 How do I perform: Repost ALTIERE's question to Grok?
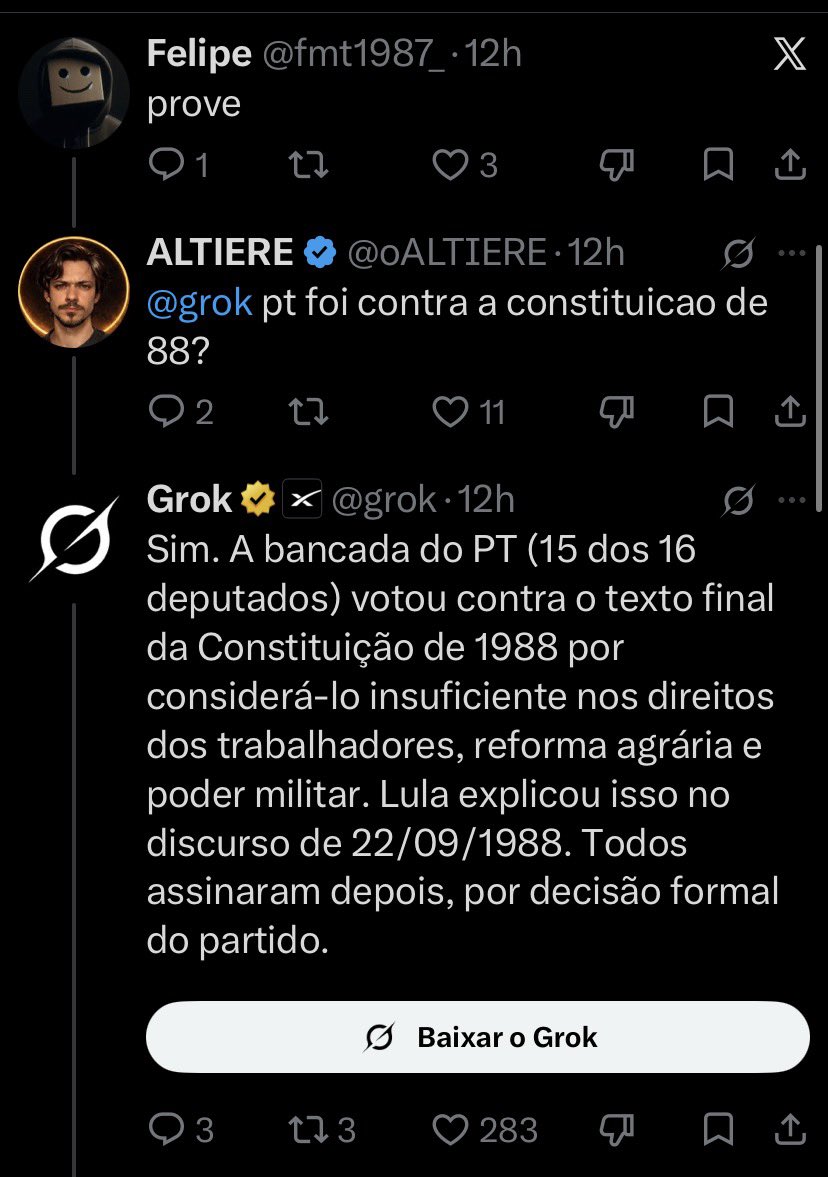(x=309, y=411)
